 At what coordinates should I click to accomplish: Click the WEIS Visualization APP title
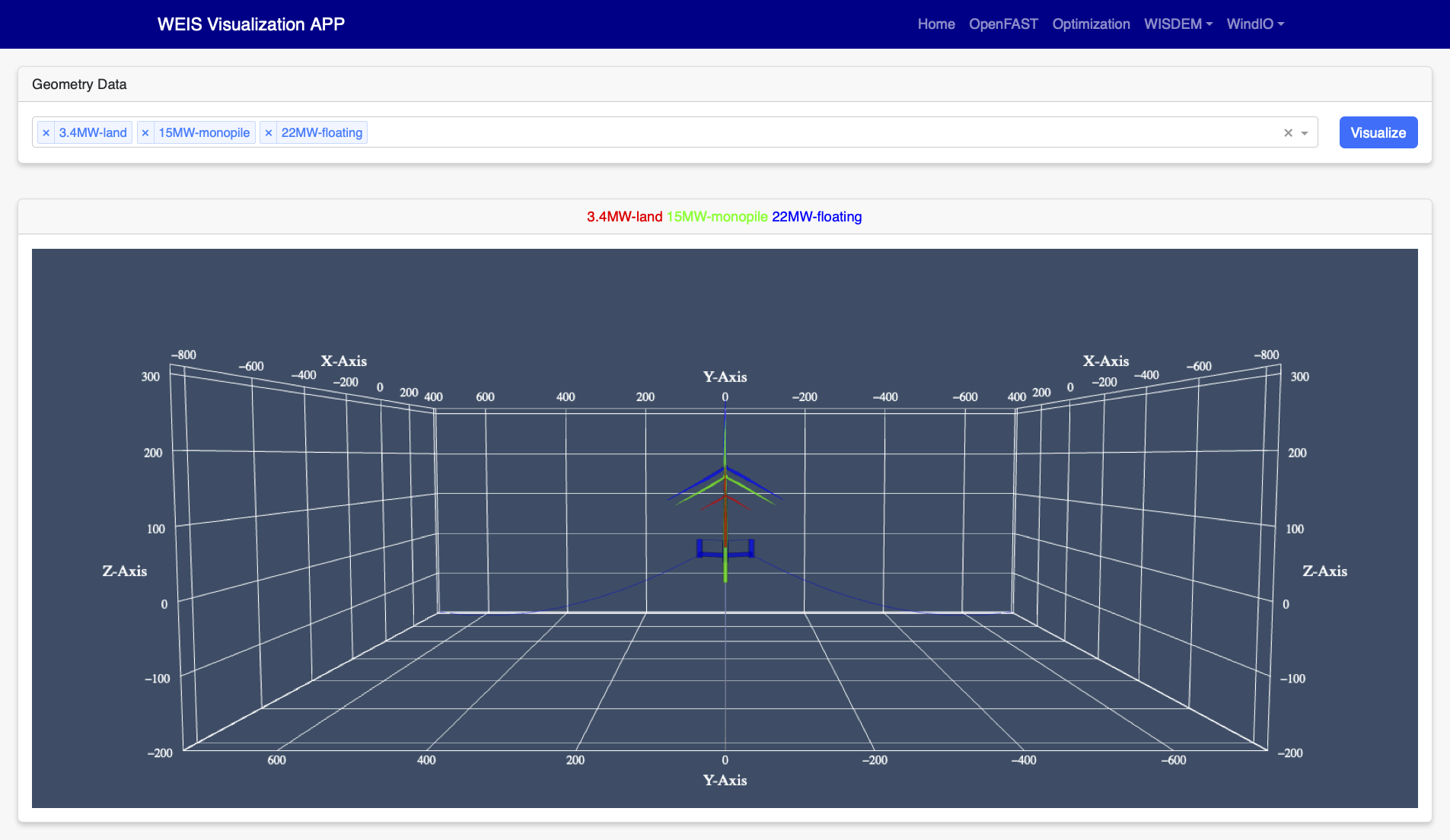251,24
